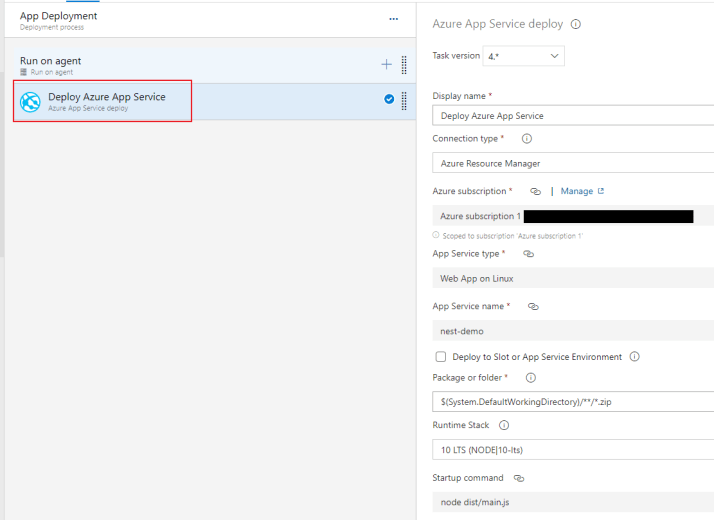Edit the Package or folder path field

[573, 402]
